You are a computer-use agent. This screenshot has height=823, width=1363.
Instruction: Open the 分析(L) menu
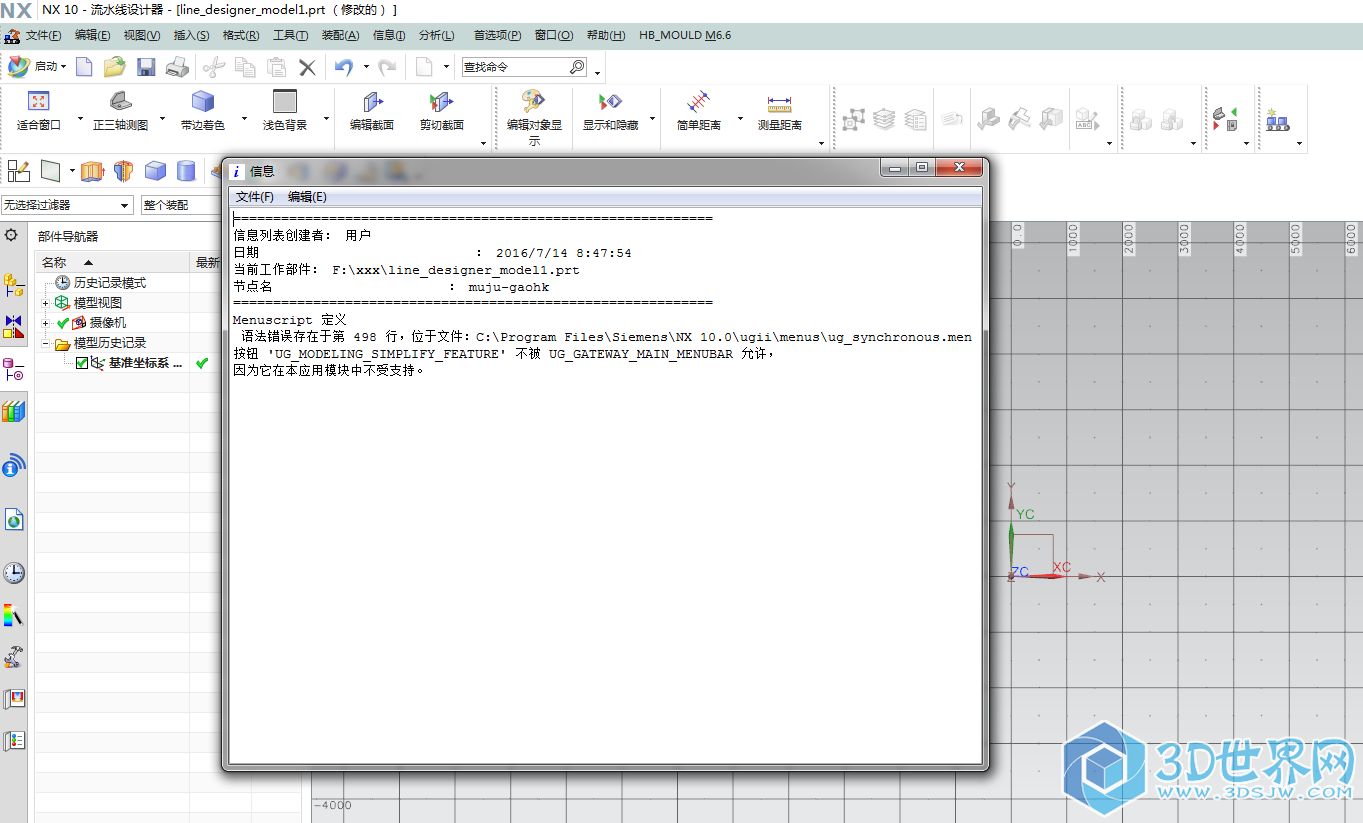tap(436, 35)
